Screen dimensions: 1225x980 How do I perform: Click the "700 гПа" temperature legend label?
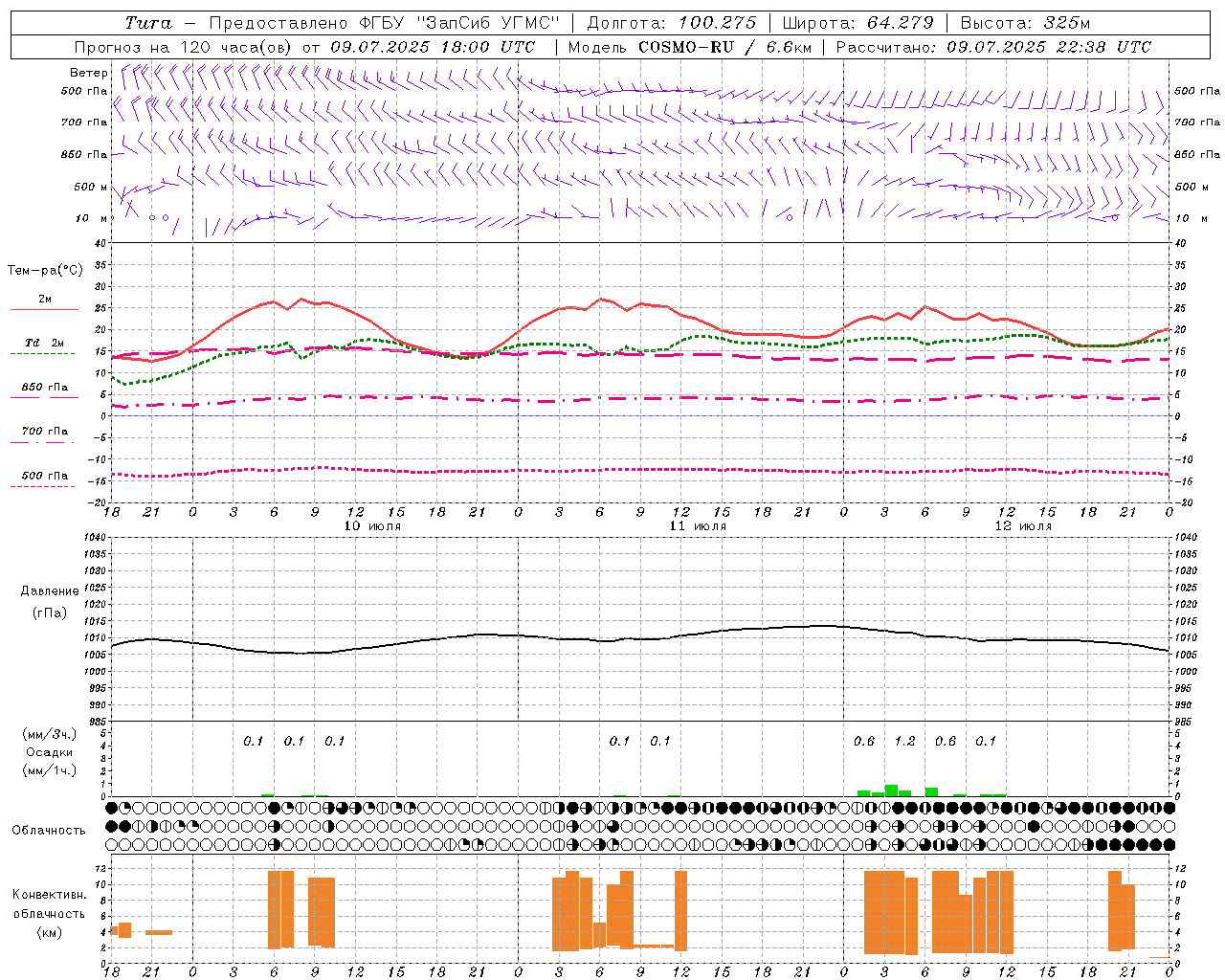point(45,431)
